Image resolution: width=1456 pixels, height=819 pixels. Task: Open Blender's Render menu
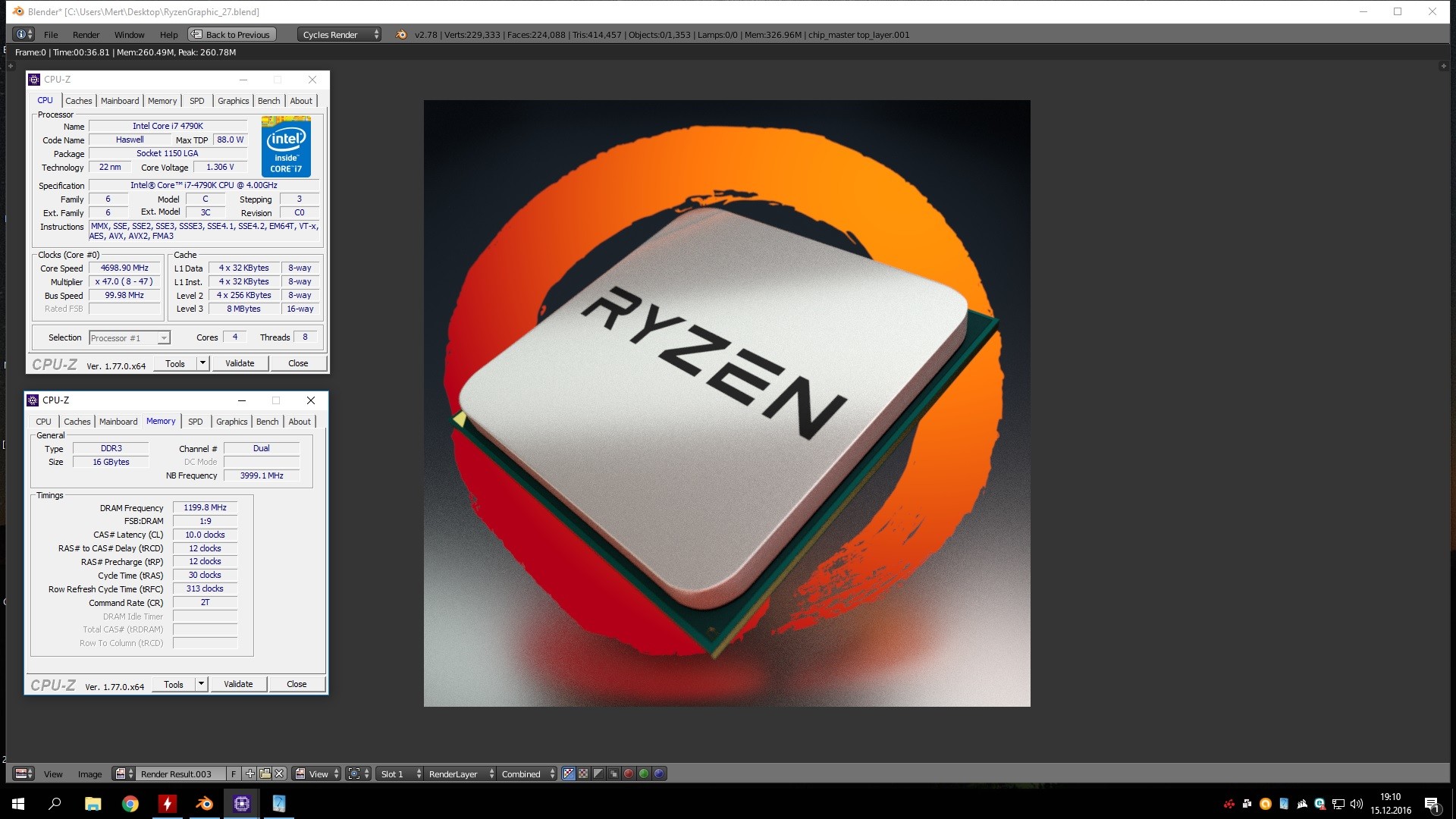coord(86,35)
